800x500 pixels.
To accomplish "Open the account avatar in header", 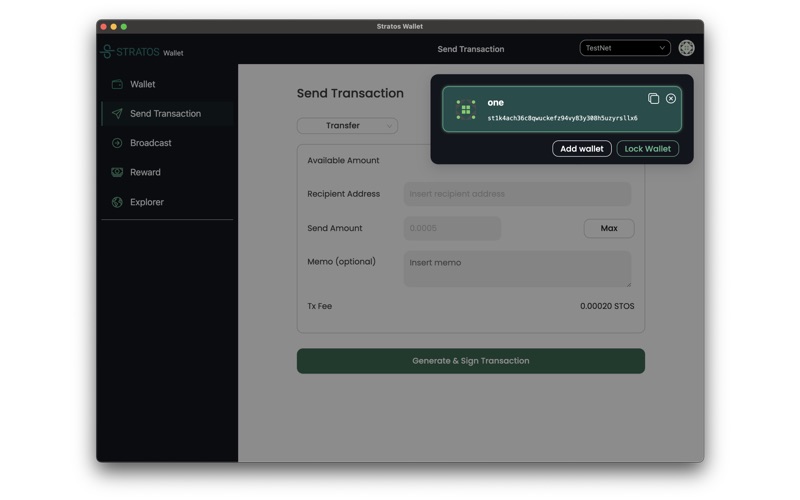I will [x=686, y=48].
